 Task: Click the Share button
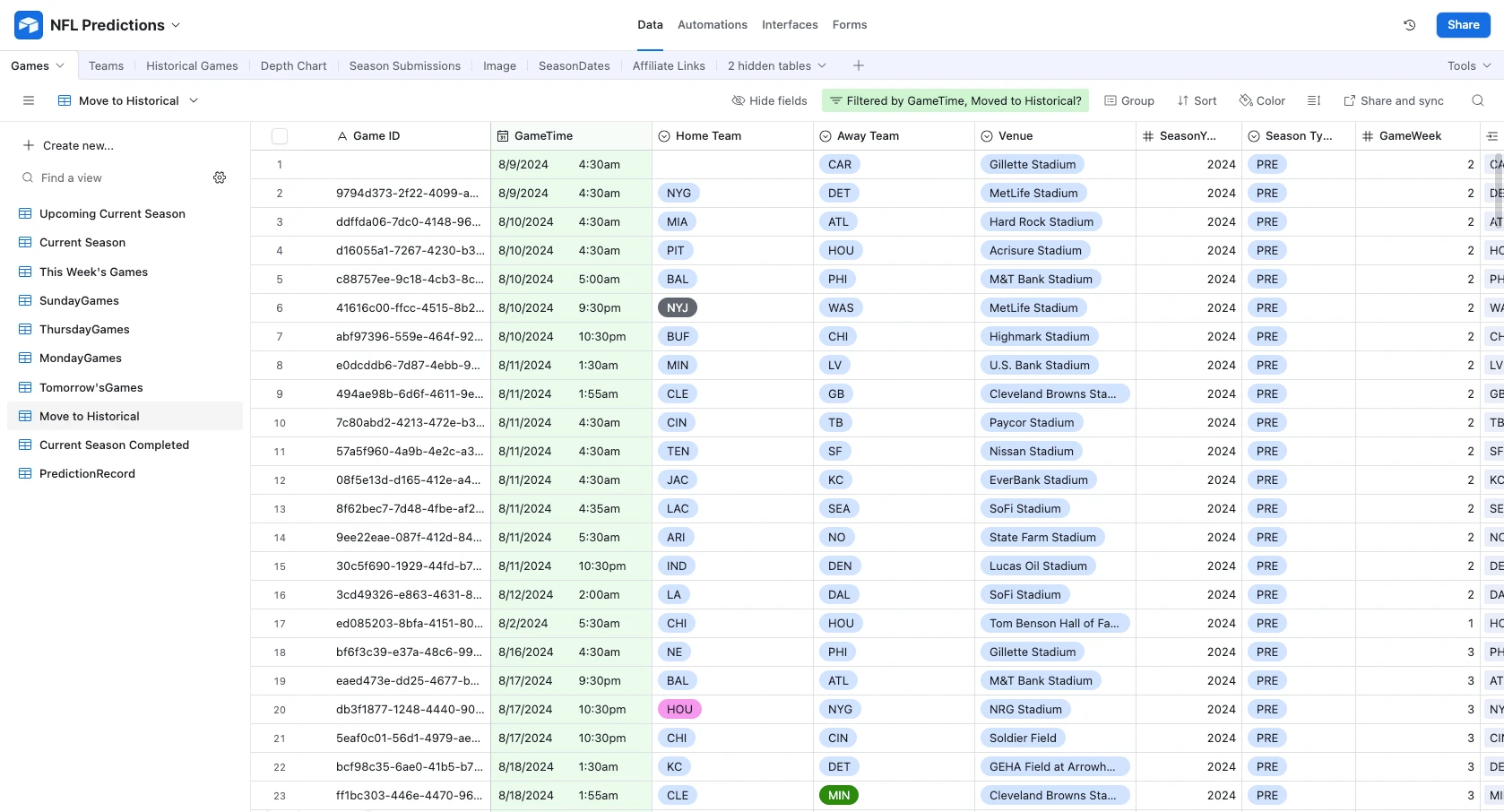tap(1463, 25)
